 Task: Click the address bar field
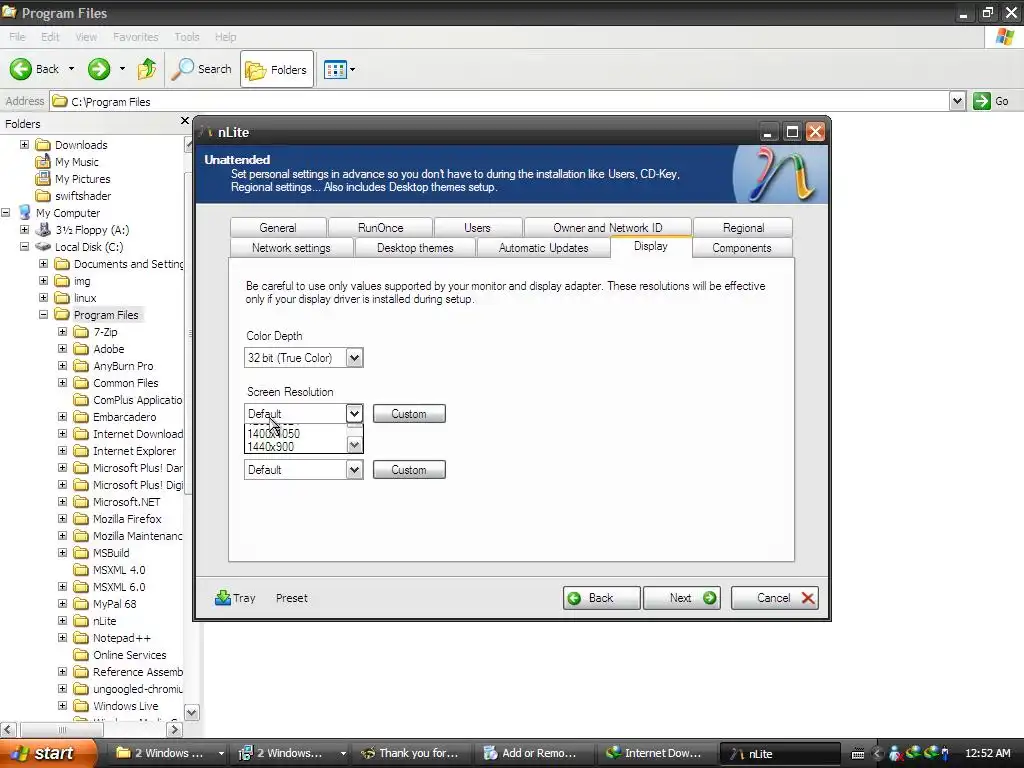coord(500,101)
